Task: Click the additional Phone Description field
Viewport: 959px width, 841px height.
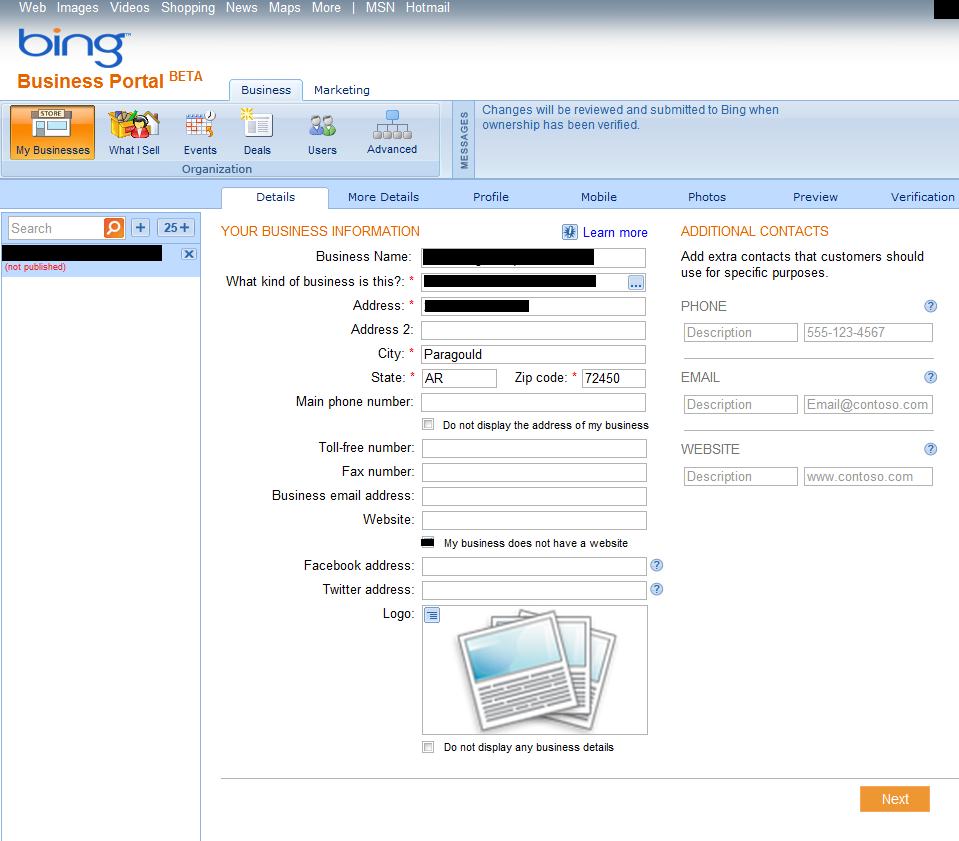Action: click(741, 332)
